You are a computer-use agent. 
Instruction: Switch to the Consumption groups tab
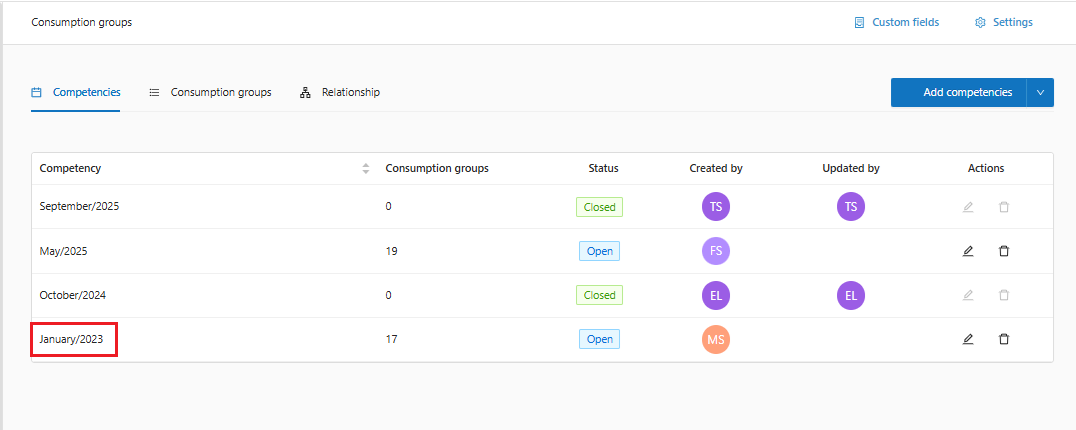(211, 92)
